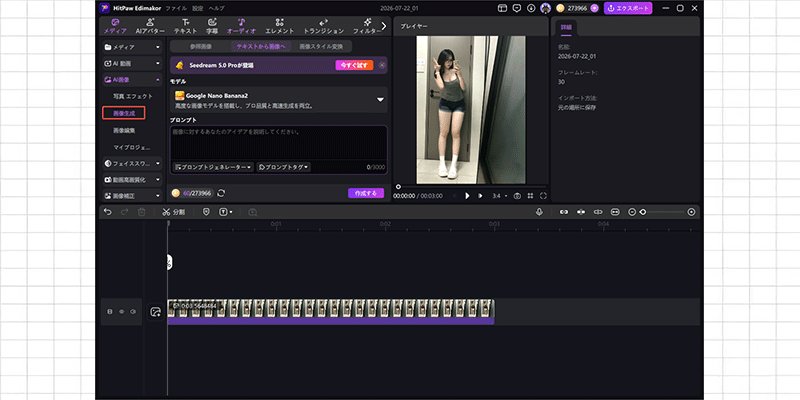The image size is (800, 400).
Task: Add credits with purple plus icon
Action: pyautogui.click(x=594, y=8)
